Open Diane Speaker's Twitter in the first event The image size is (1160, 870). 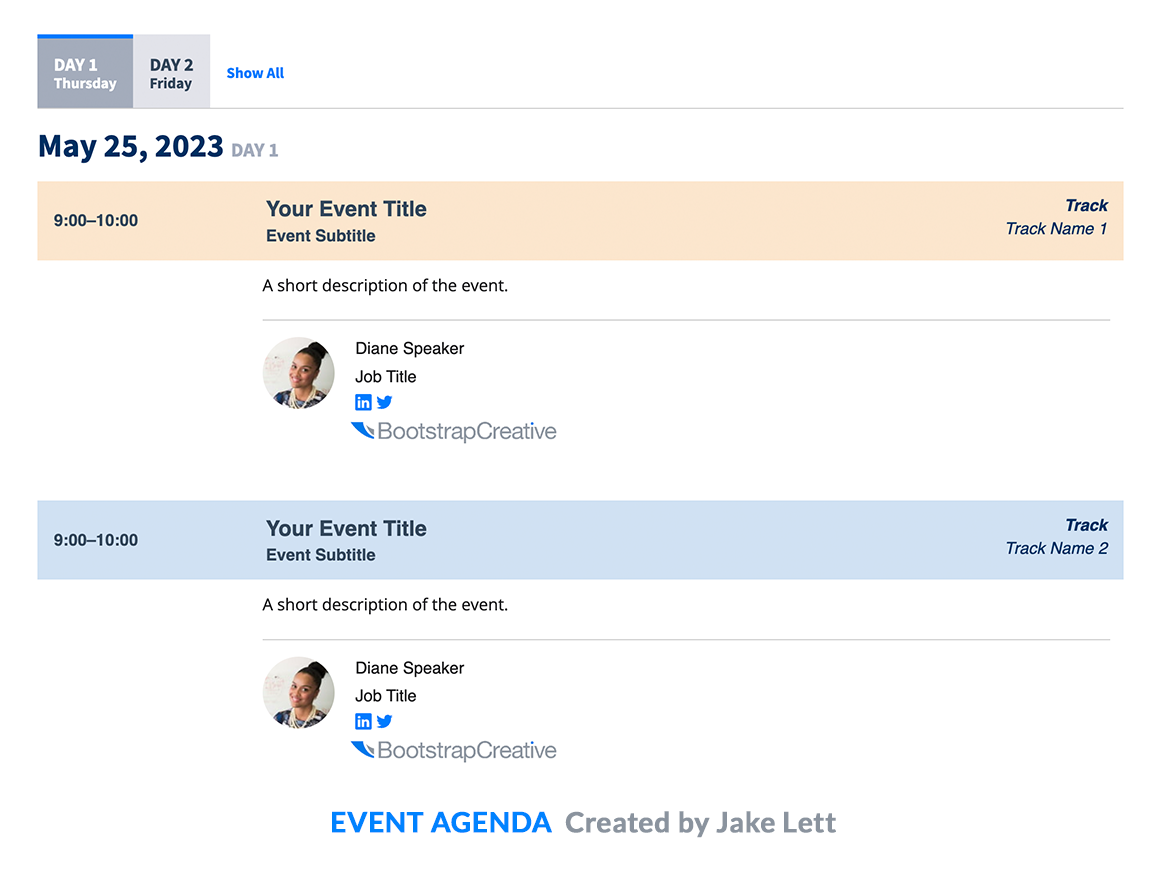coord(385,402)
